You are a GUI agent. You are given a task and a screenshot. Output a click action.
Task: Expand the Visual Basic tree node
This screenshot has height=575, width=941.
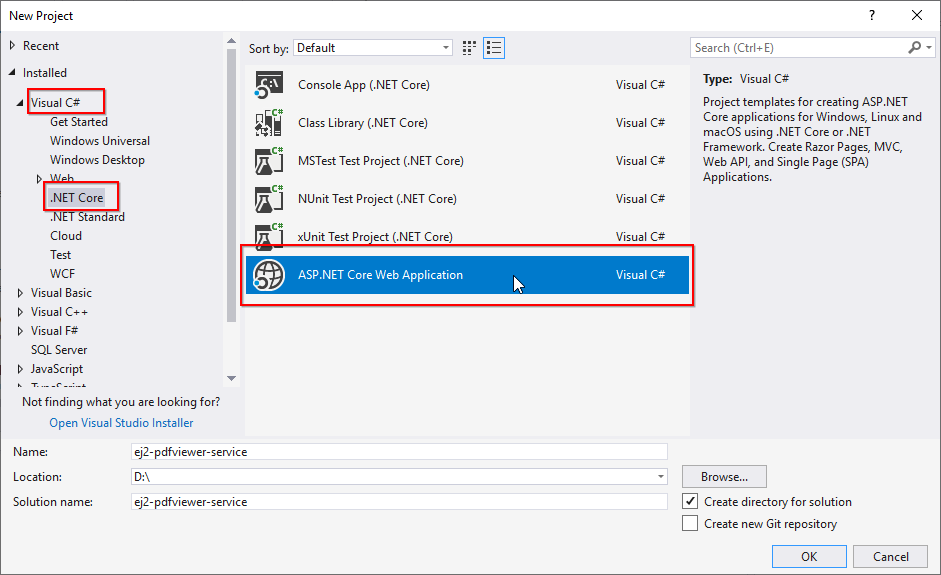(x=21, y=293)
